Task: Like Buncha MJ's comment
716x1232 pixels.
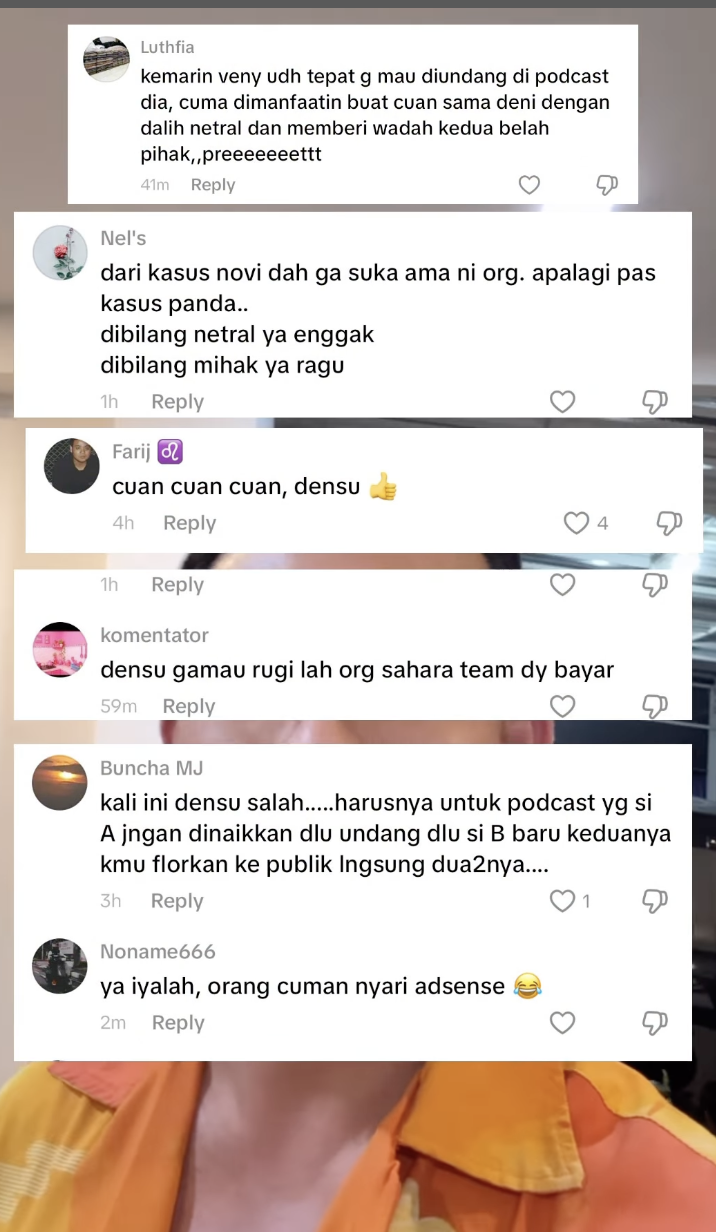Action: pyautogui.click(x=563, y=901)
